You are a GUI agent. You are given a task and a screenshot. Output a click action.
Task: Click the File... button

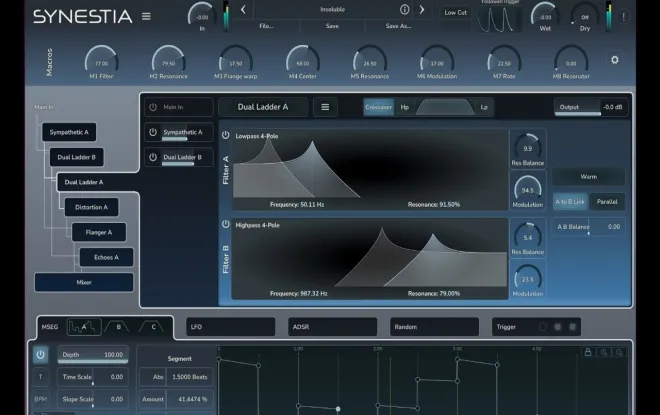pos(266,26)
